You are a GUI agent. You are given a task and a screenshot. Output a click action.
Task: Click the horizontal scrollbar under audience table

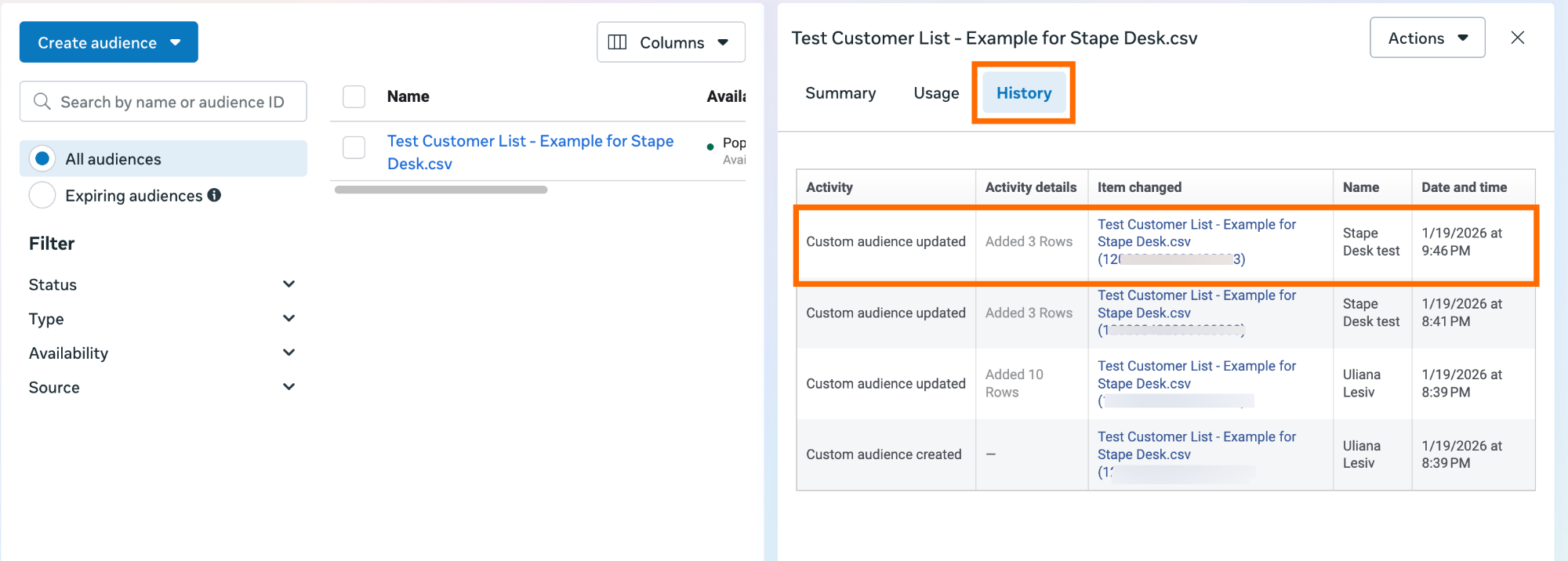tap(441, 190)
